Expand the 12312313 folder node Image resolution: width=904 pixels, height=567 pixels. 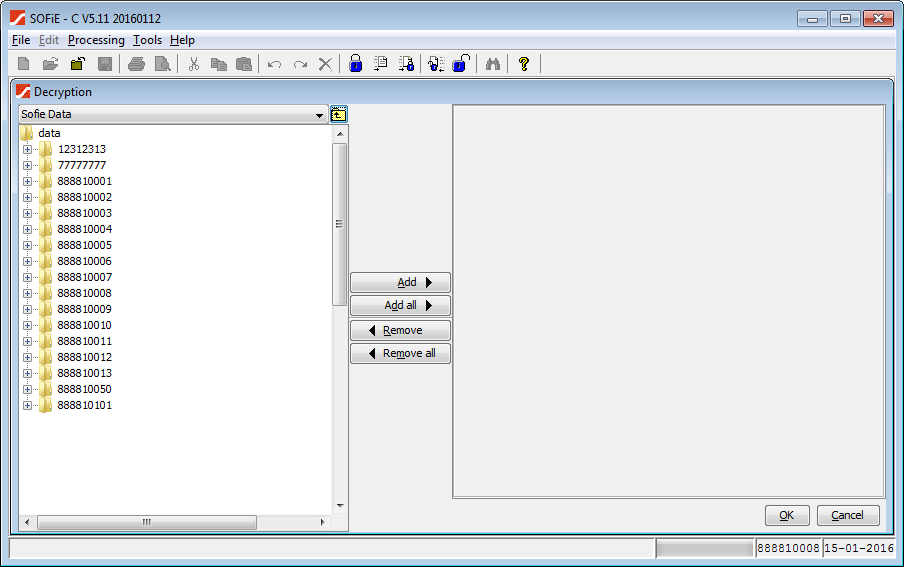pos(27,149)
